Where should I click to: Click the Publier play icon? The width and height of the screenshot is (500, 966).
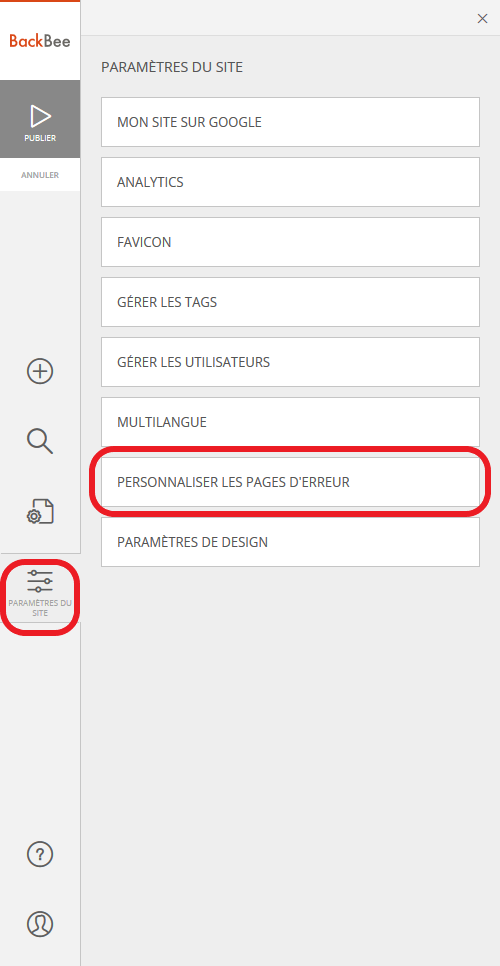click(40, 116)
